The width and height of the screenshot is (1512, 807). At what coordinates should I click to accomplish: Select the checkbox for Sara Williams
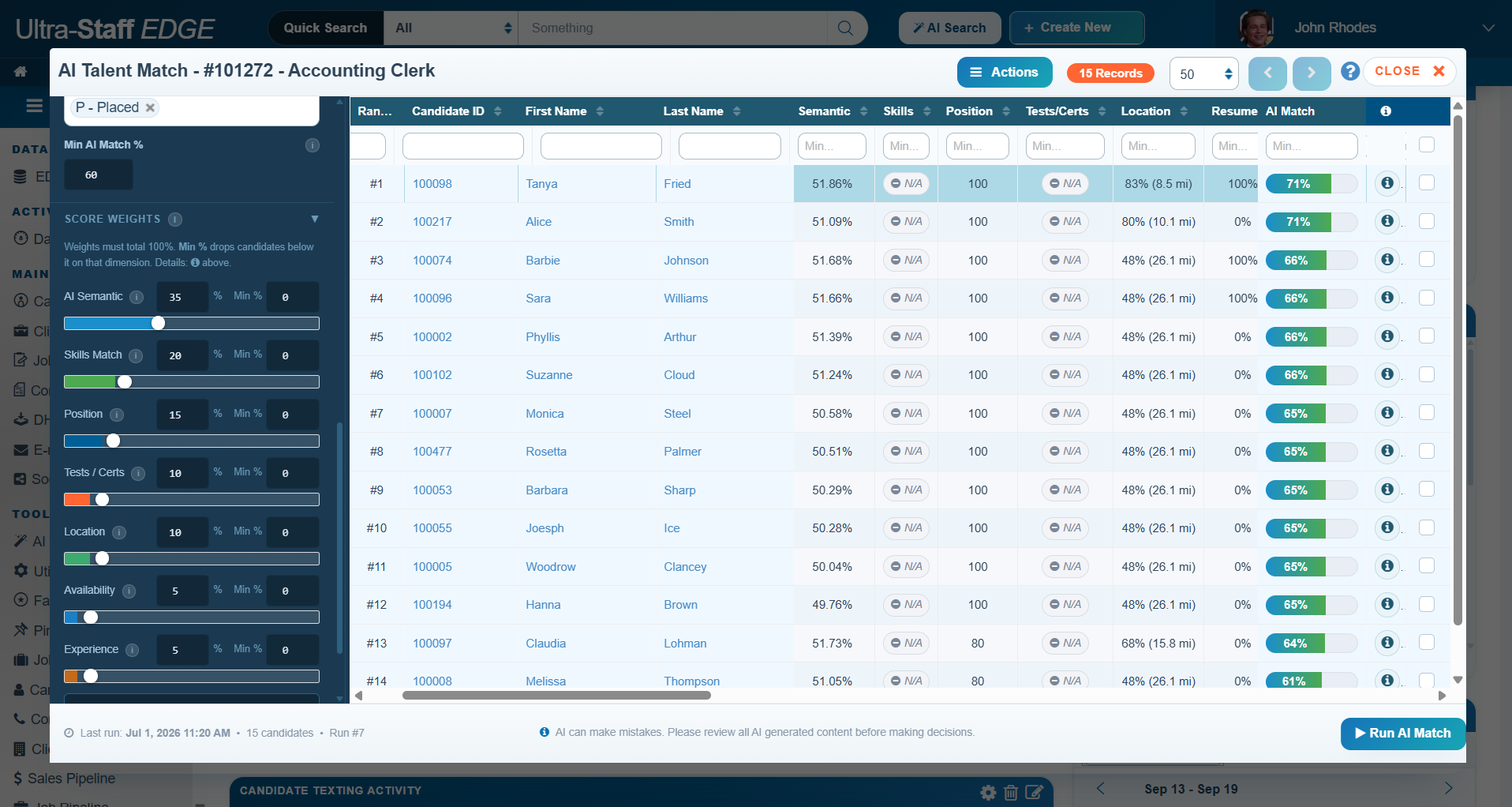tap(1427, 298)
